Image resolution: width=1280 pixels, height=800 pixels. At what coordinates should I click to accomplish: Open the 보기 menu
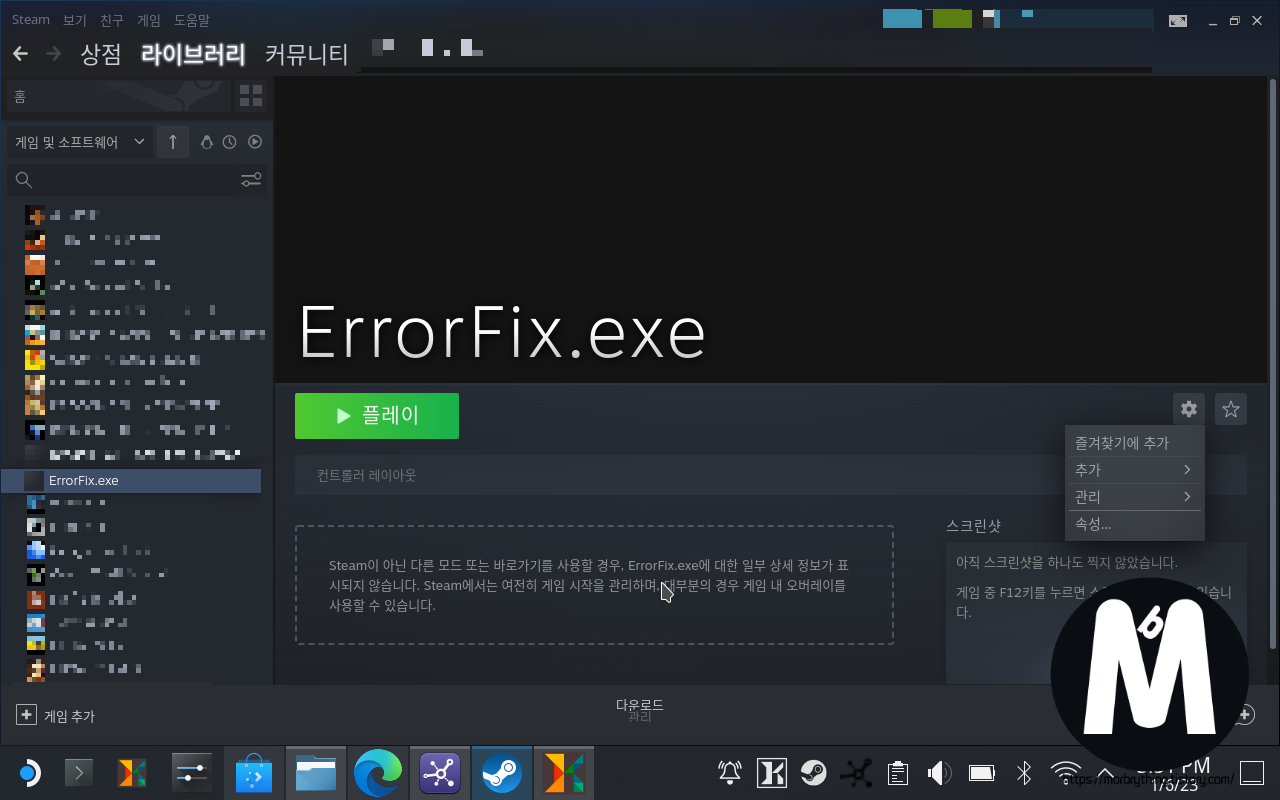(x=75, y=20)
